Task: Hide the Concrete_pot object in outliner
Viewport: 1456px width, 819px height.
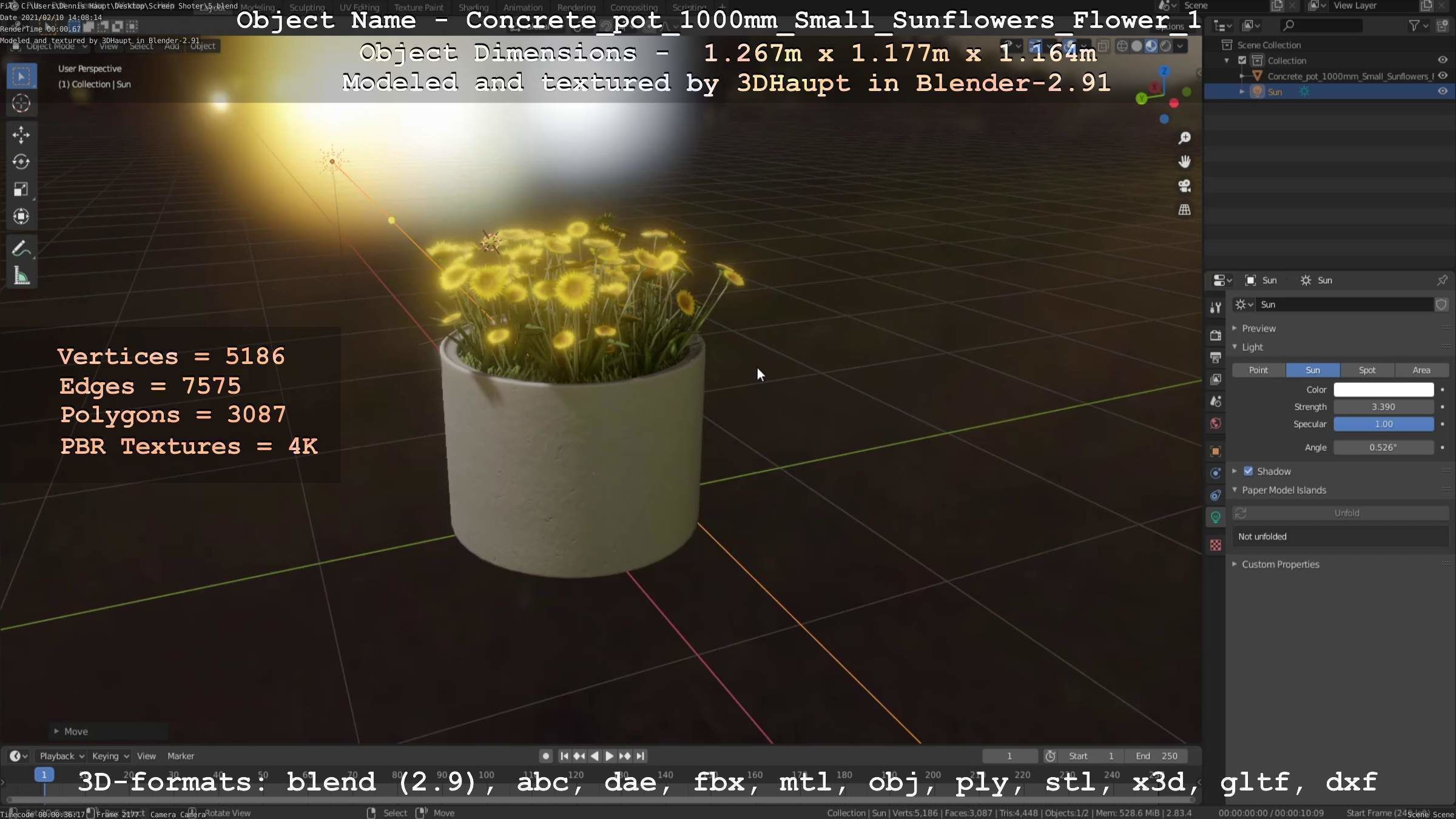Action: point(1443,76)
